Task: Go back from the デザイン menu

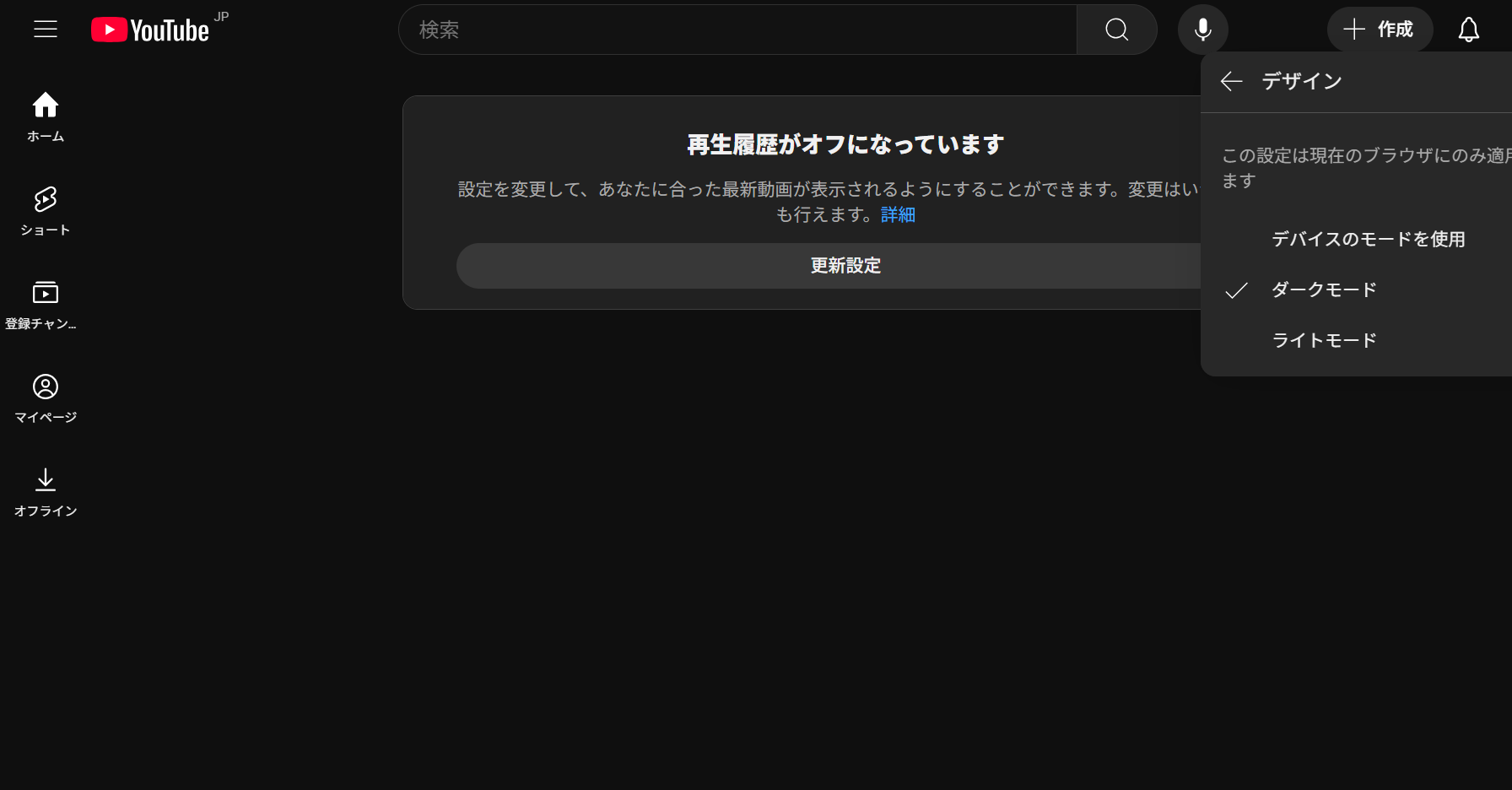Action: point(1231,81)
